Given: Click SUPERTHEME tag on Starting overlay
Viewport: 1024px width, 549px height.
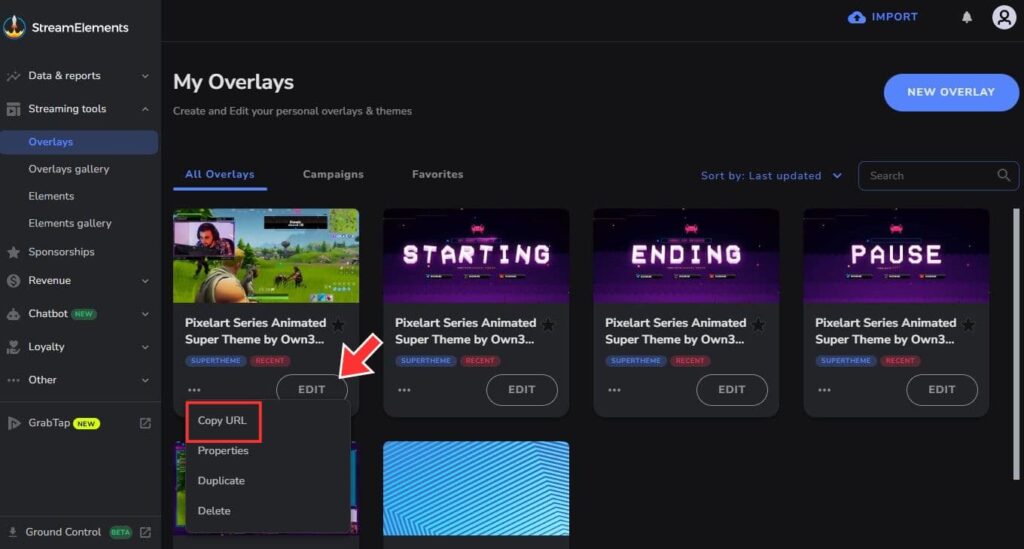Looking at the screenshot, I should pos(426,360).
